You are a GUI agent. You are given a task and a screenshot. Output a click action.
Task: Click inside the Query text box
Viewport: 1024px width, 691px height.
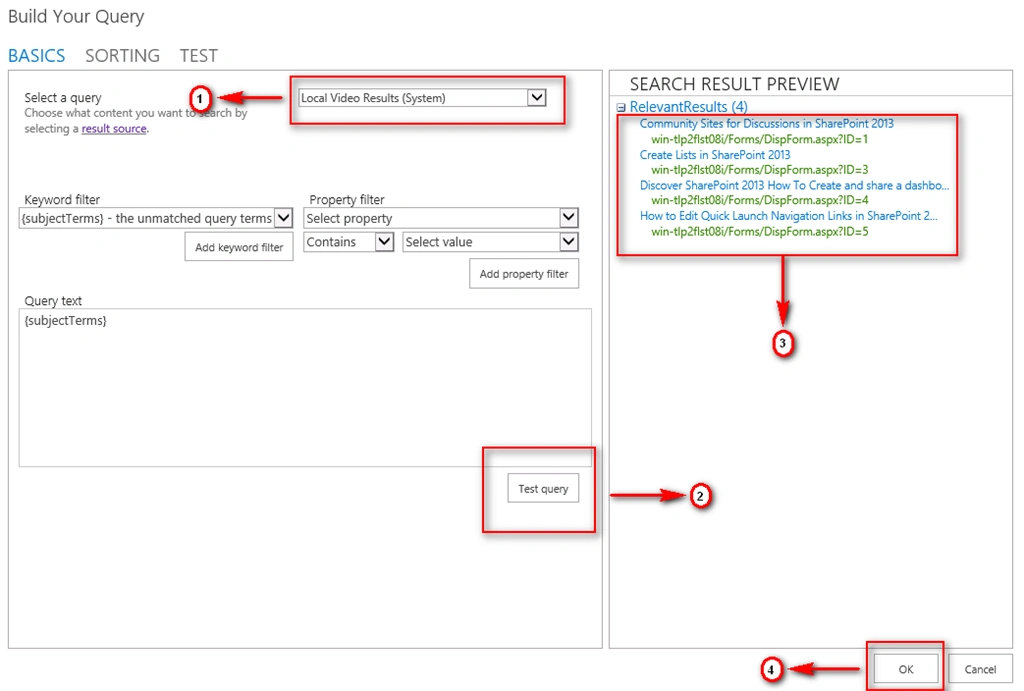(x=305, y=387)
